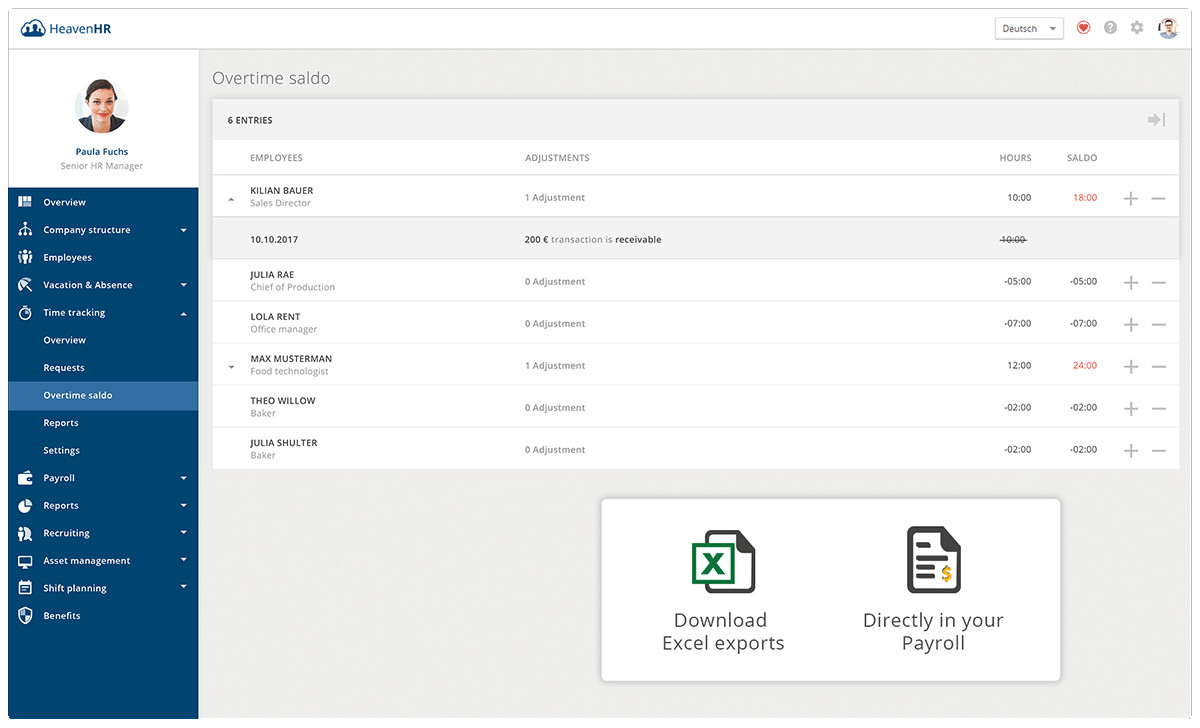Click Download Excel exports text

tap(723, 631)
